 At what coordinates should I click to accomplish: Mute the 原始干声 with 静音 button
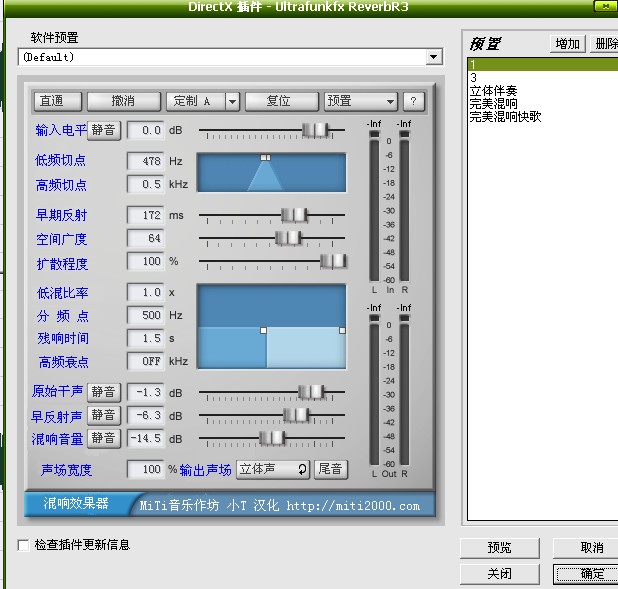coord(104,392)
